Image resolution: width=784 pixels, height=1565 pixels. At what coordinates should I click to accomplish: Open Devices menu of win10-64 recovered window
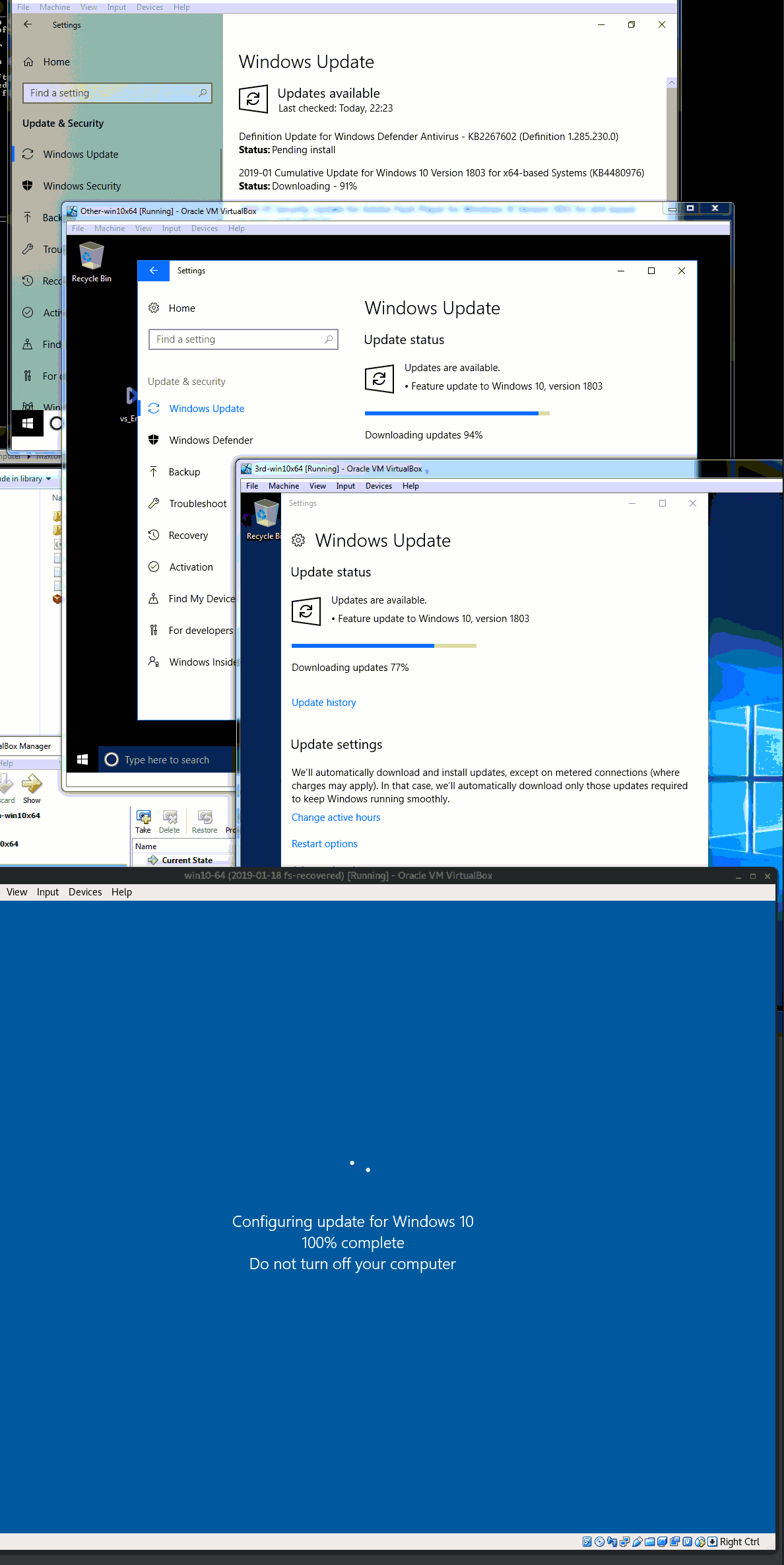85,892
